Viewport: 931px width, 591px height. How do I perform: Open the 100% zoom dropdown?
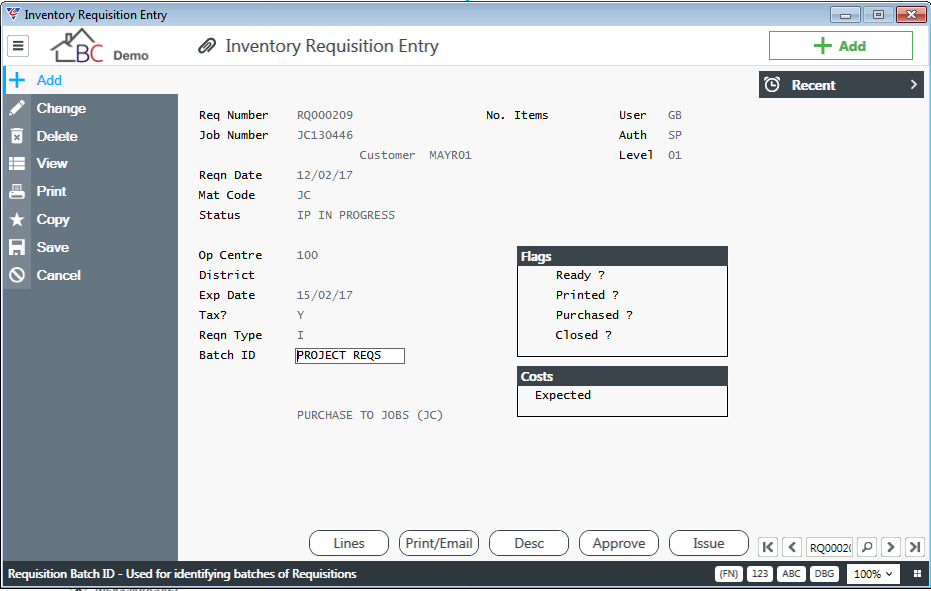click(873, 574)
